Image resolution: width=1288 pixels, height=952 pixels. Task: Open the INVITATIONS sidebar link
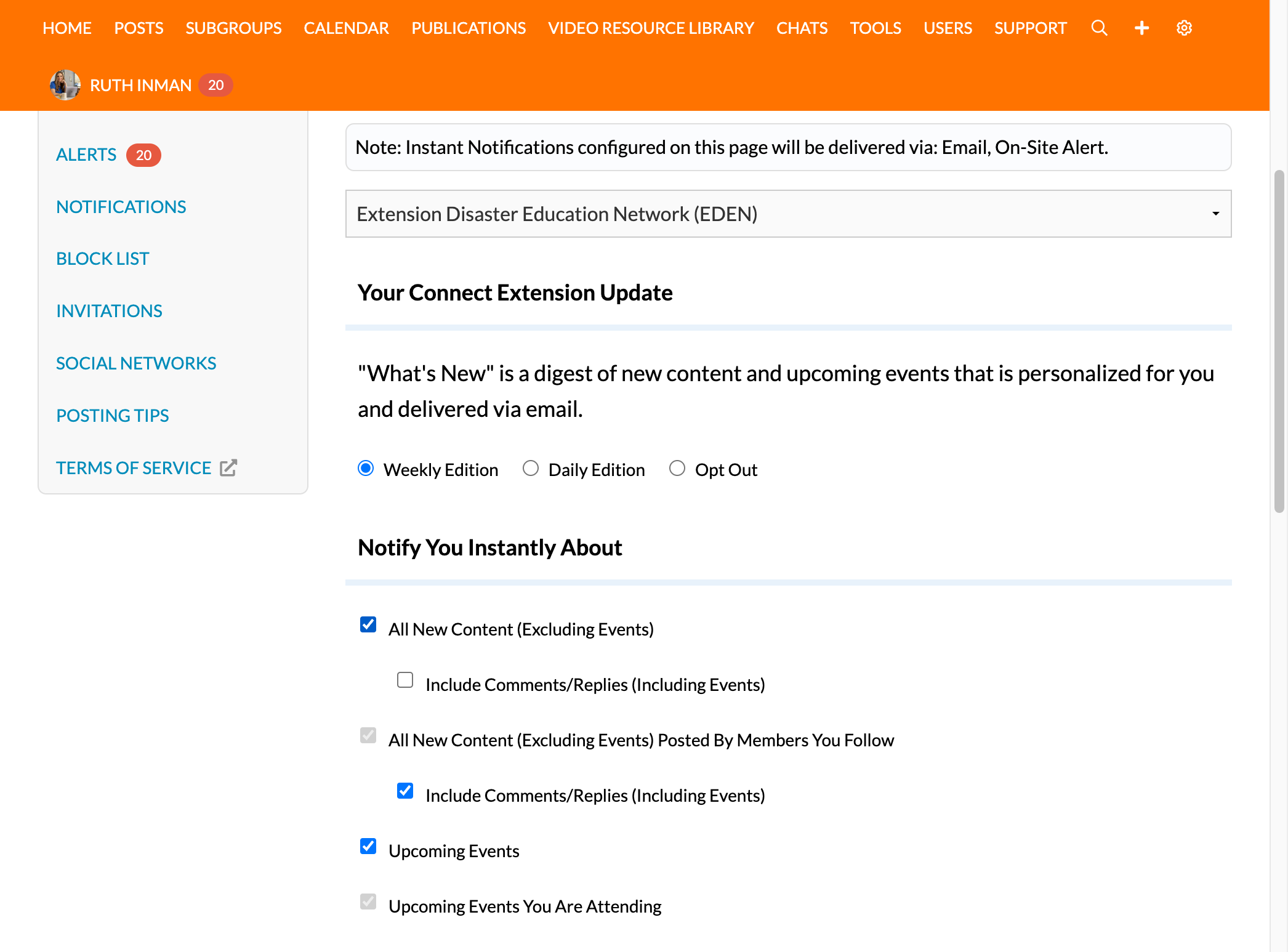110,311
